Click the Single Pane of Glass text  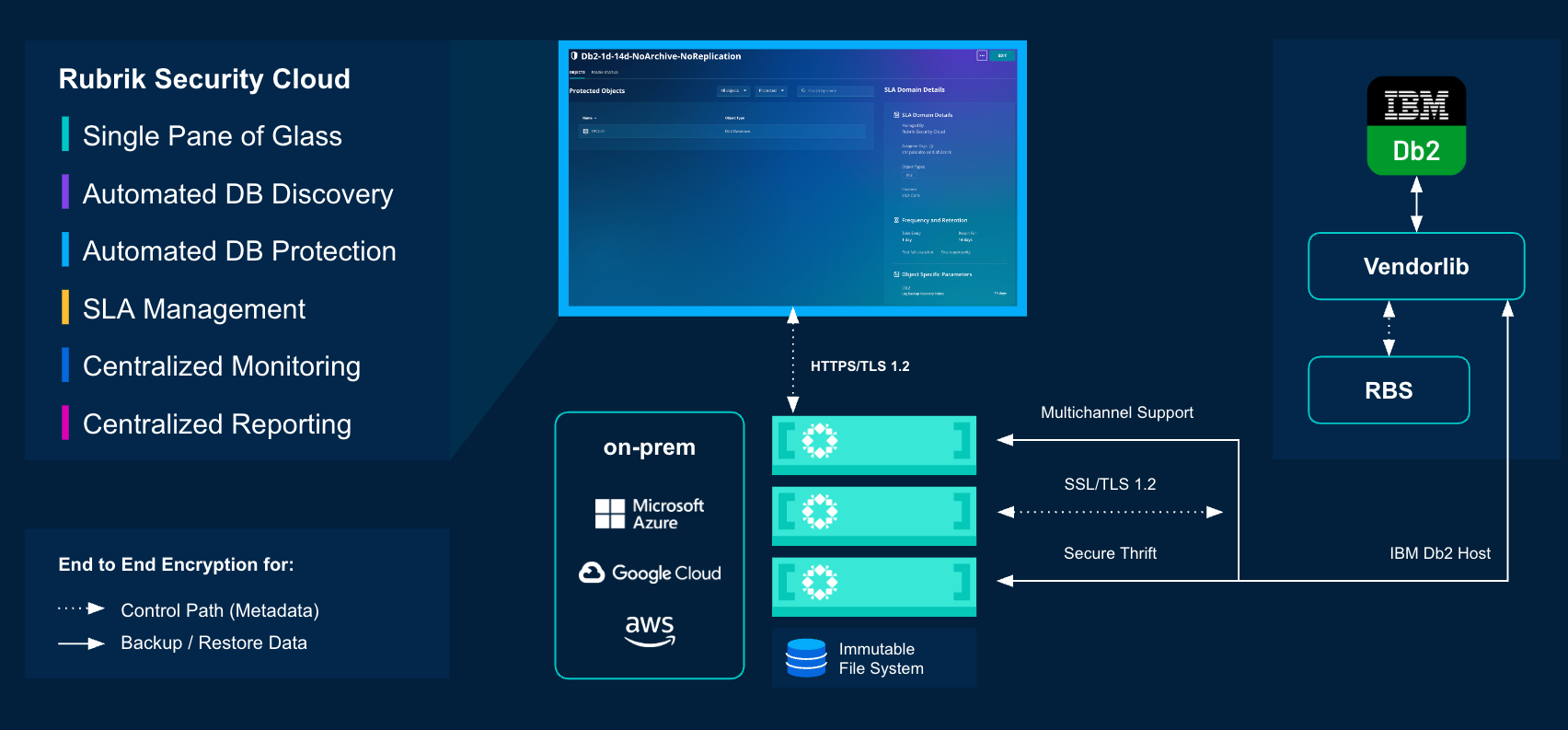(213, 136)
